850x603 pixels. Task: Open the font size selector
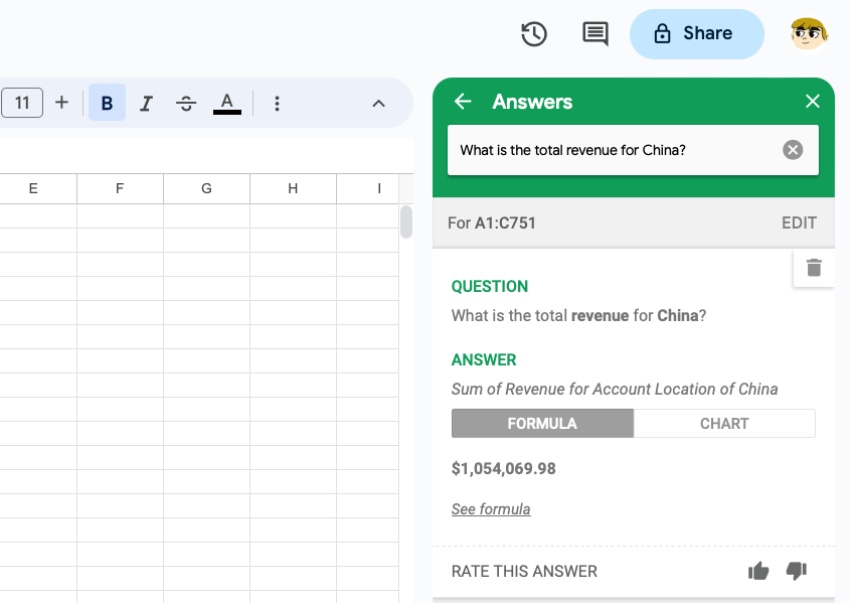(22, 102)
